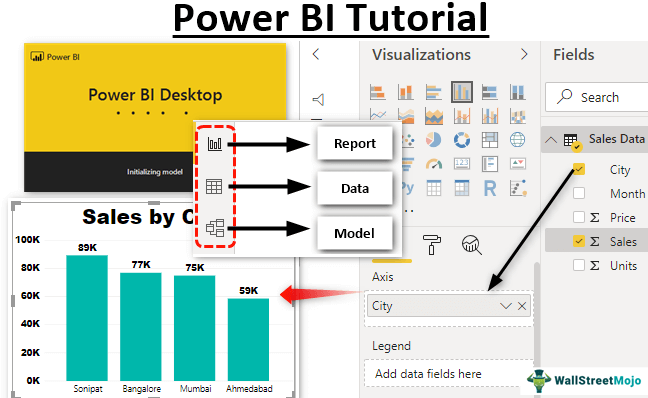Enable the Units field checkbox
This screenshot has height=398, width=648.
point(579,265)
